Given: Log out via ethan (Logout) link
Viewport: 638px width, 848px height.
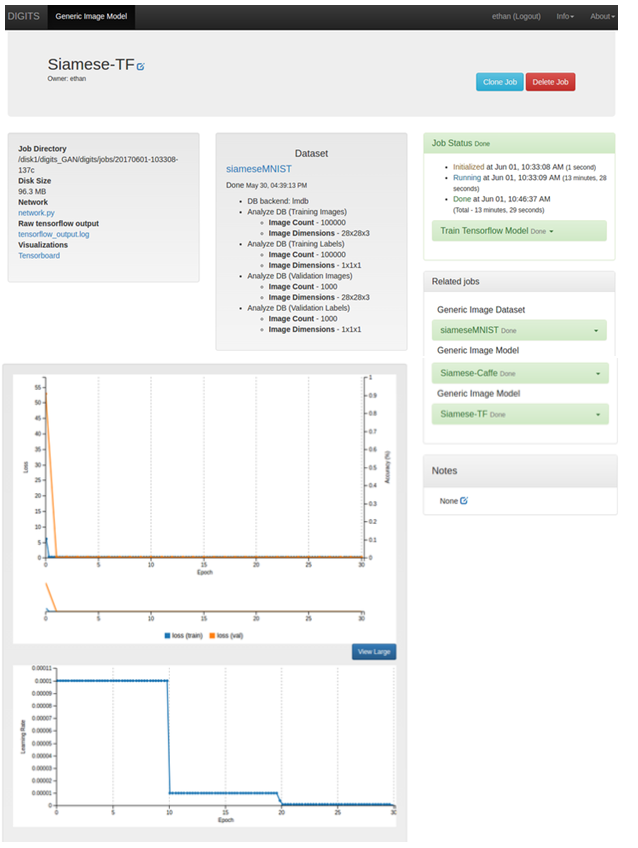Looking at the screenshot, I should click(516, 16).
